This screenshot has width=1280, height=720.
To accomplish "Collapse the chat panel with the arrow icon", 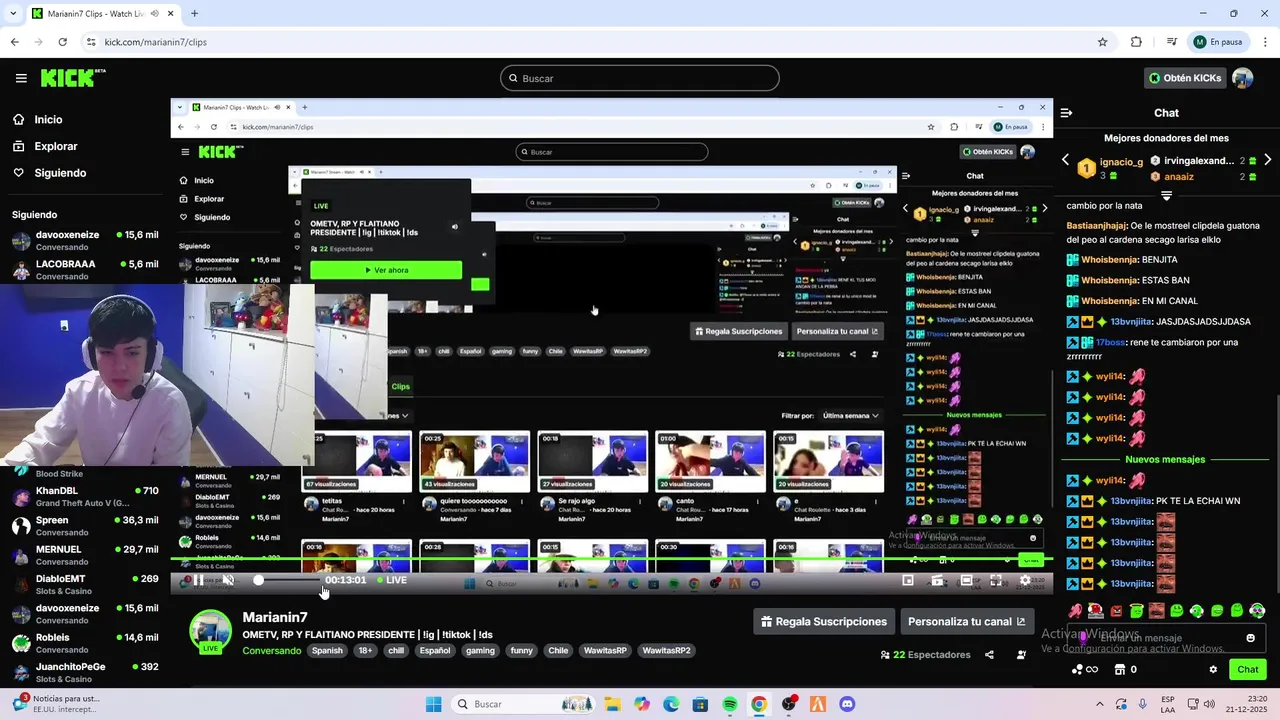I will tap(1066, 113).
